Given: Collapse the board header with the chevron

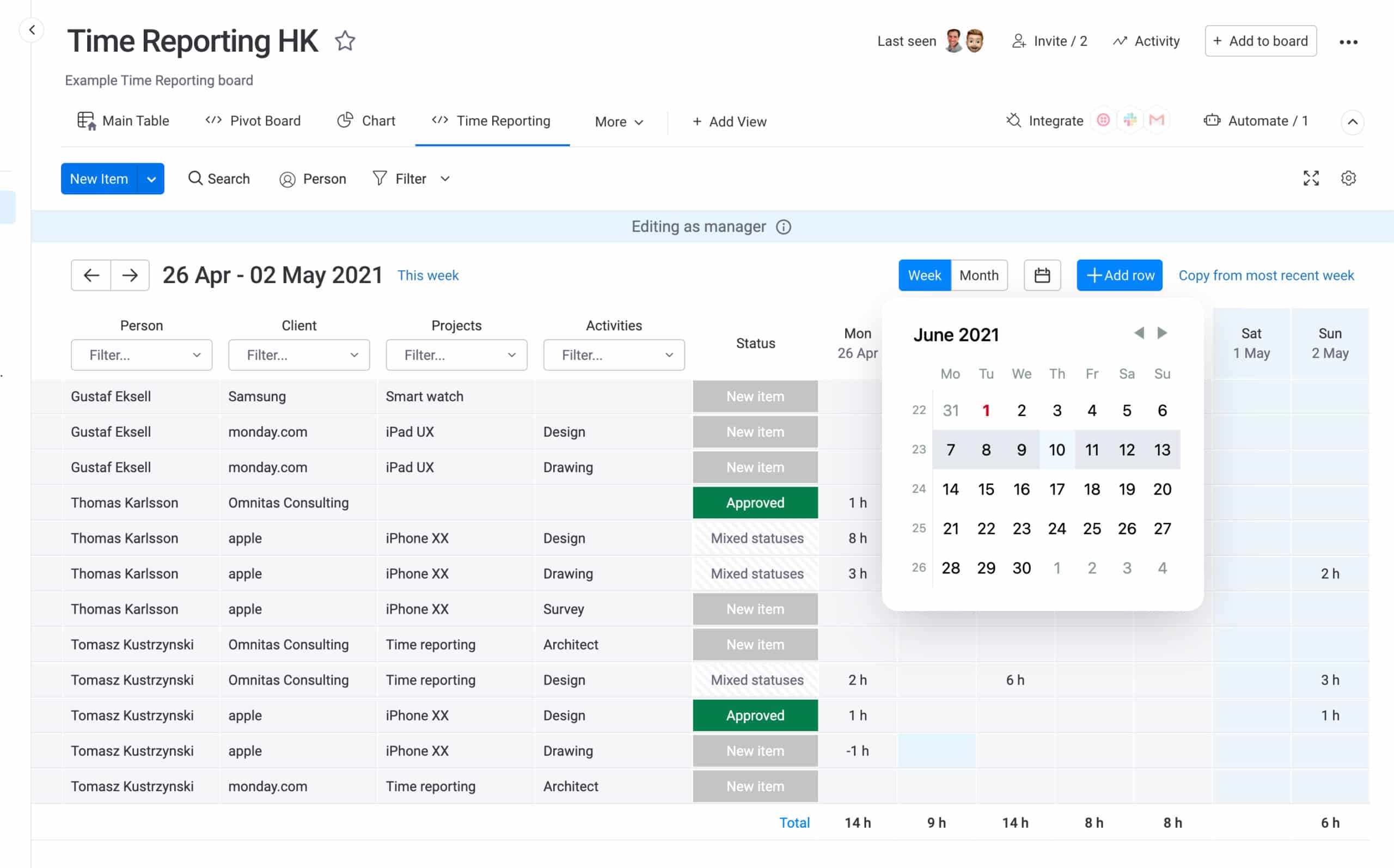Looking at the screenshot, I should coord(1352,121).
